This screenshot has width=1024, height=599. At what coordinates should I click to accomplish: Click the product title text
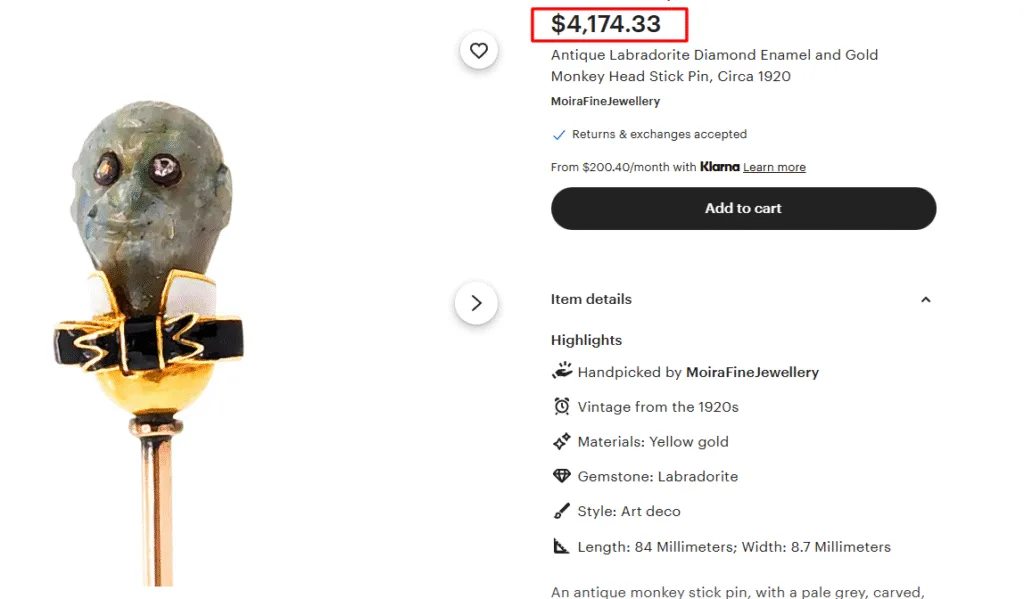coord(714,65)
